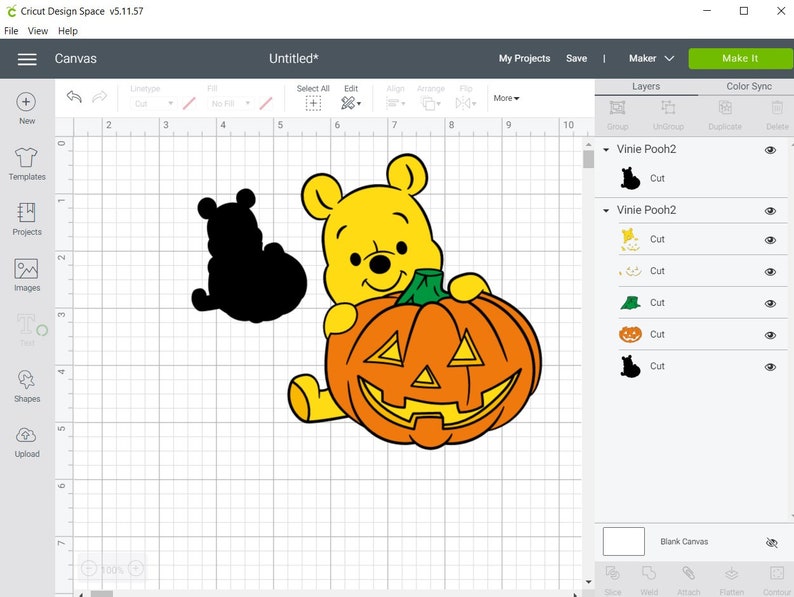The width and height of the screenshot is (794, 597).
Task: Click the Save button
Action: [576, 58]
